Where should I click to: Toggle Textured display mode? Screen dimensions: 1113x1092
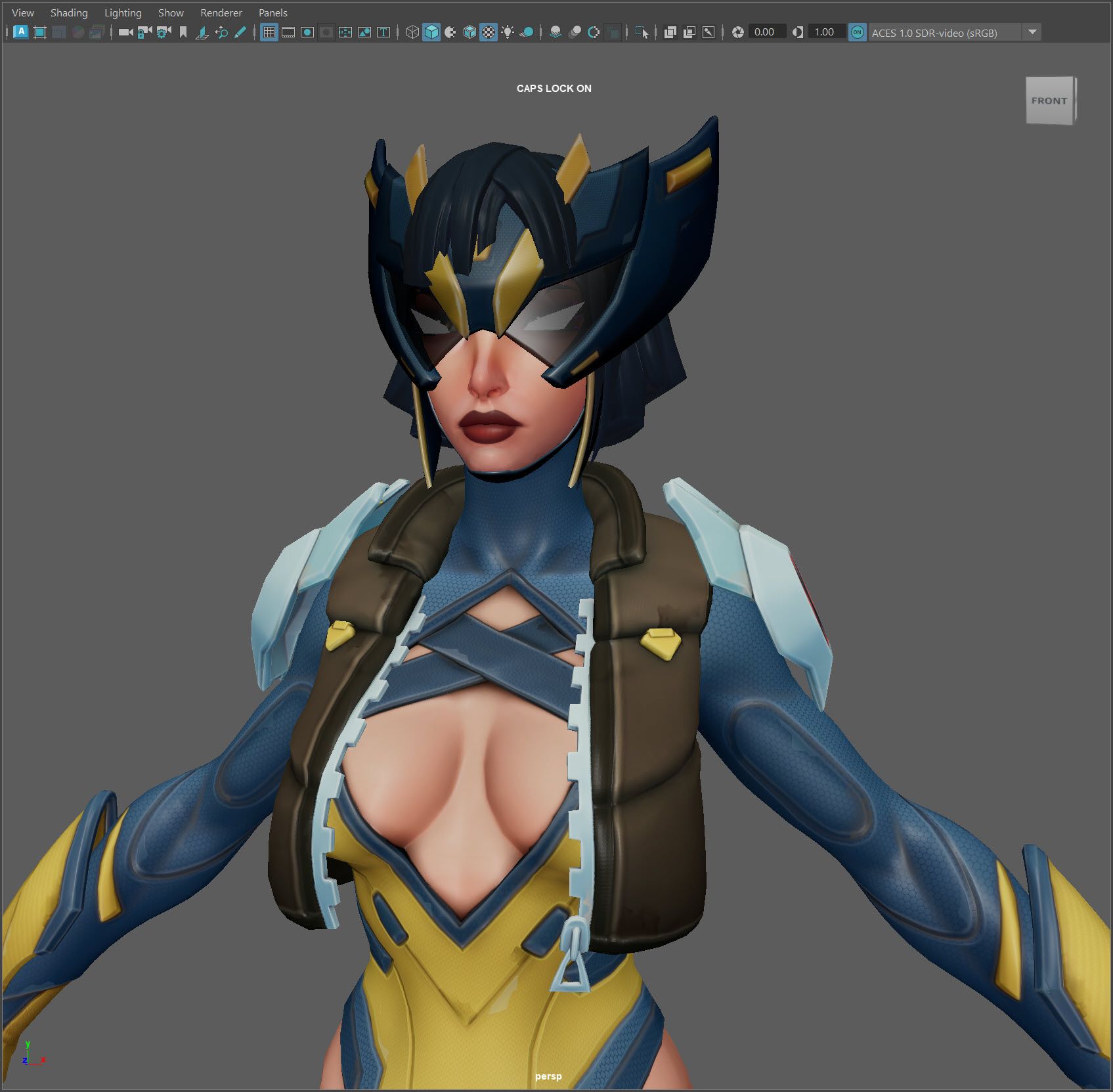[x=489, y=32]
